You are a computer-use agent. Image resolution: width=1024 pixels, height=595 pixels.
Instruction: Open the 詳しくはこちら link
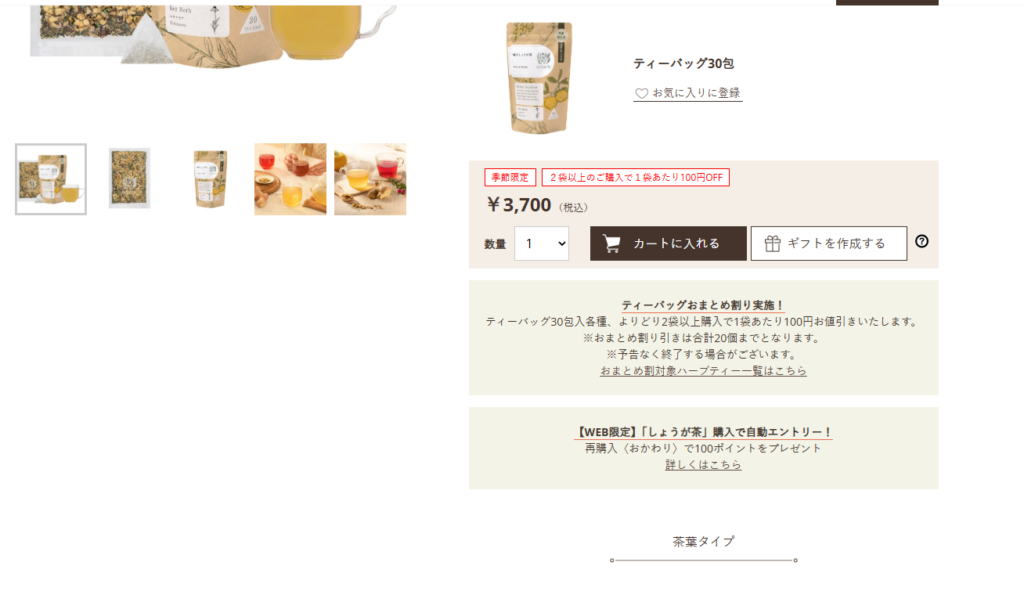click(x=703, y=465)
